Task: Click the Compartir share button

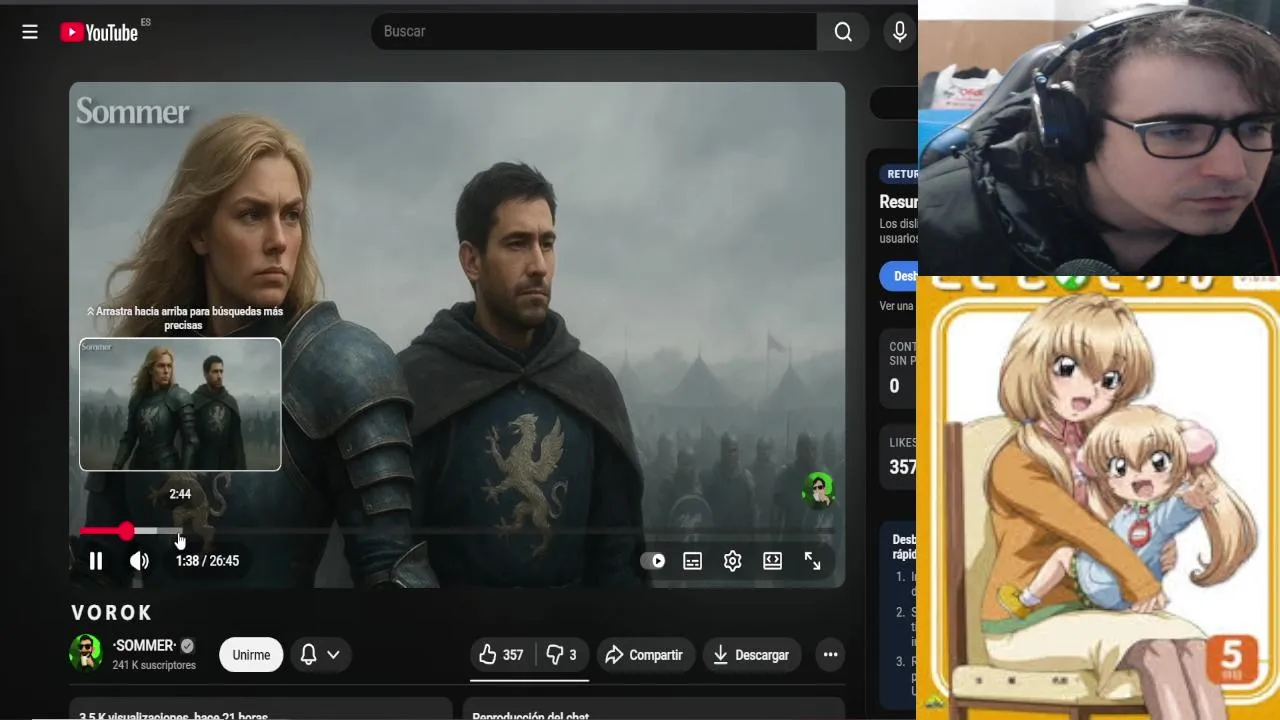Action: 644,655
